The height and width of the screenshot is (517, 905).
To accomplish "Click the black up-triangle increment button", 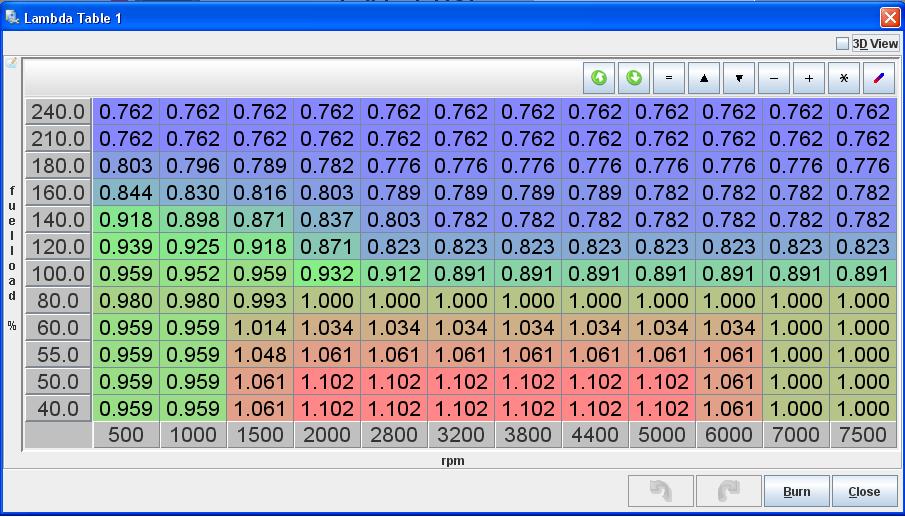I will coord(704,78).
